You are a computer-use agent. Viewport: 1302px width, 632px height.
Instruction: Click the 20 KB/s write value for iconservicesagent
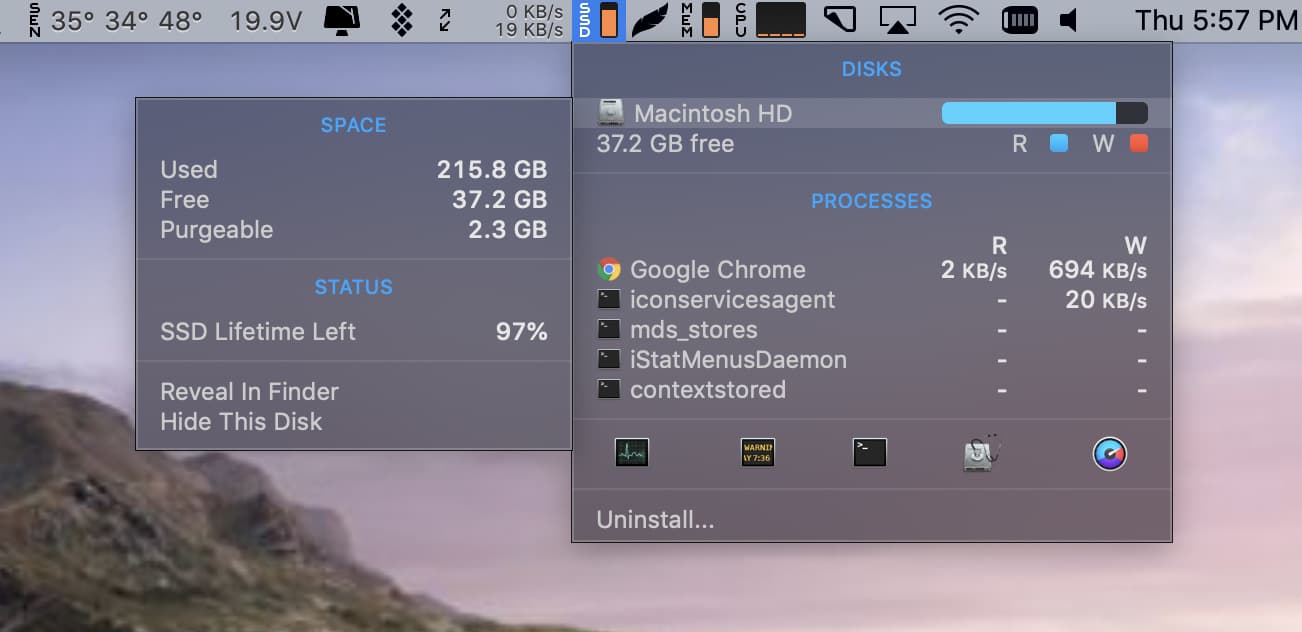(1106, 300)
